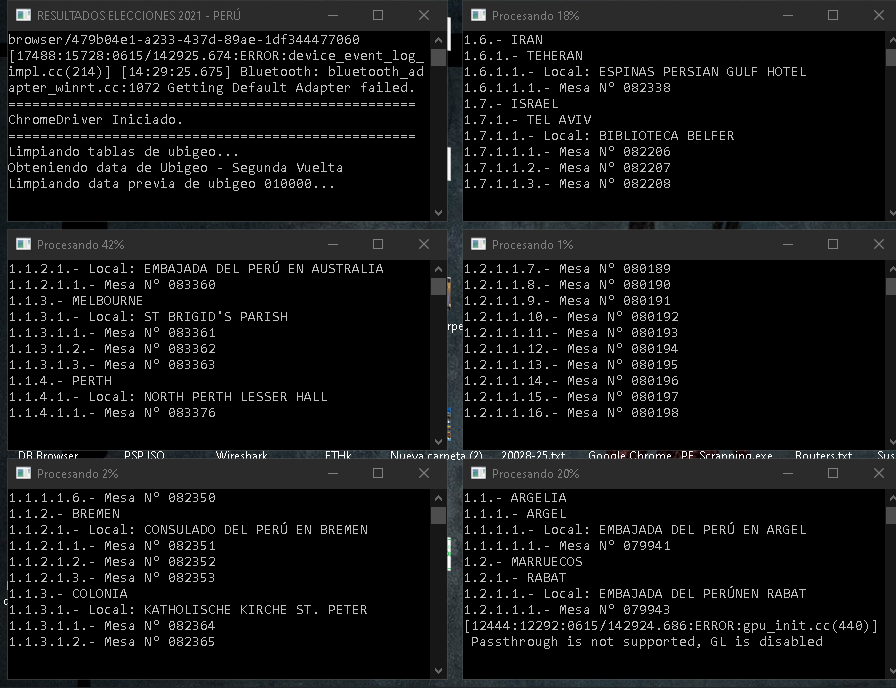Click the '1.2.- MARRUECOS' line
This screenshot has height=688, width=896.
pos(523,562)
